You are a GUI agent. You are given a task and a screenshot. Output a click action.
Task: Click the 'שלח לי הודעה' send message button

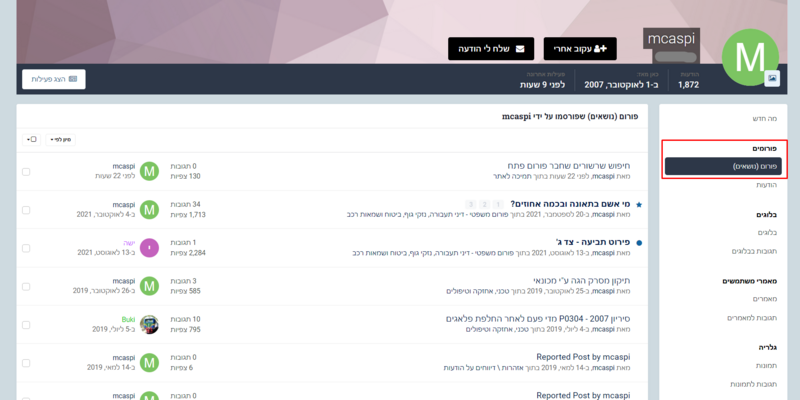click(x=491, y=48)
